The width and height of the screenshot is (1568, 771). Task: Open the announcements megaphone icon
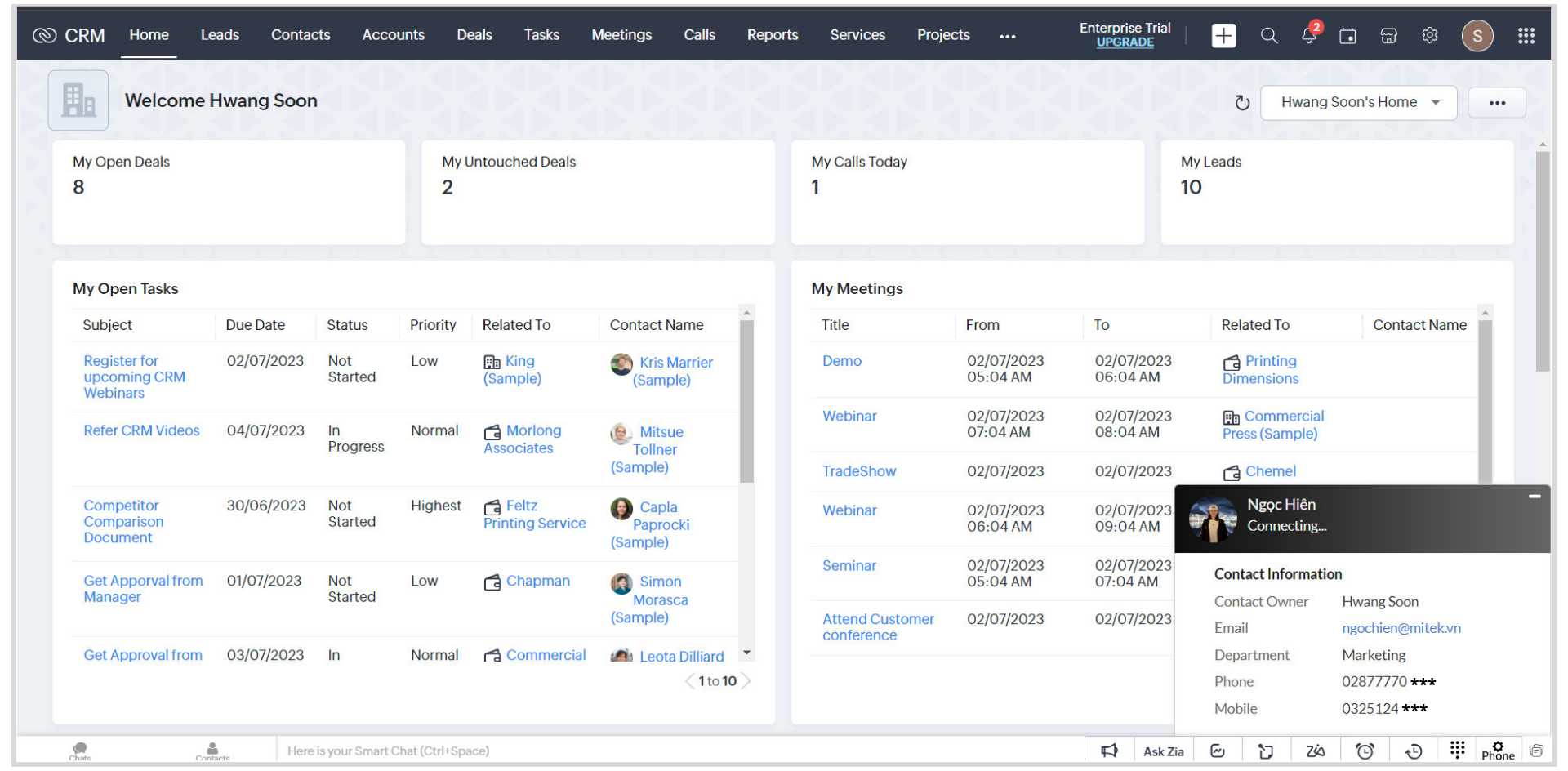tap(1109, 751)
